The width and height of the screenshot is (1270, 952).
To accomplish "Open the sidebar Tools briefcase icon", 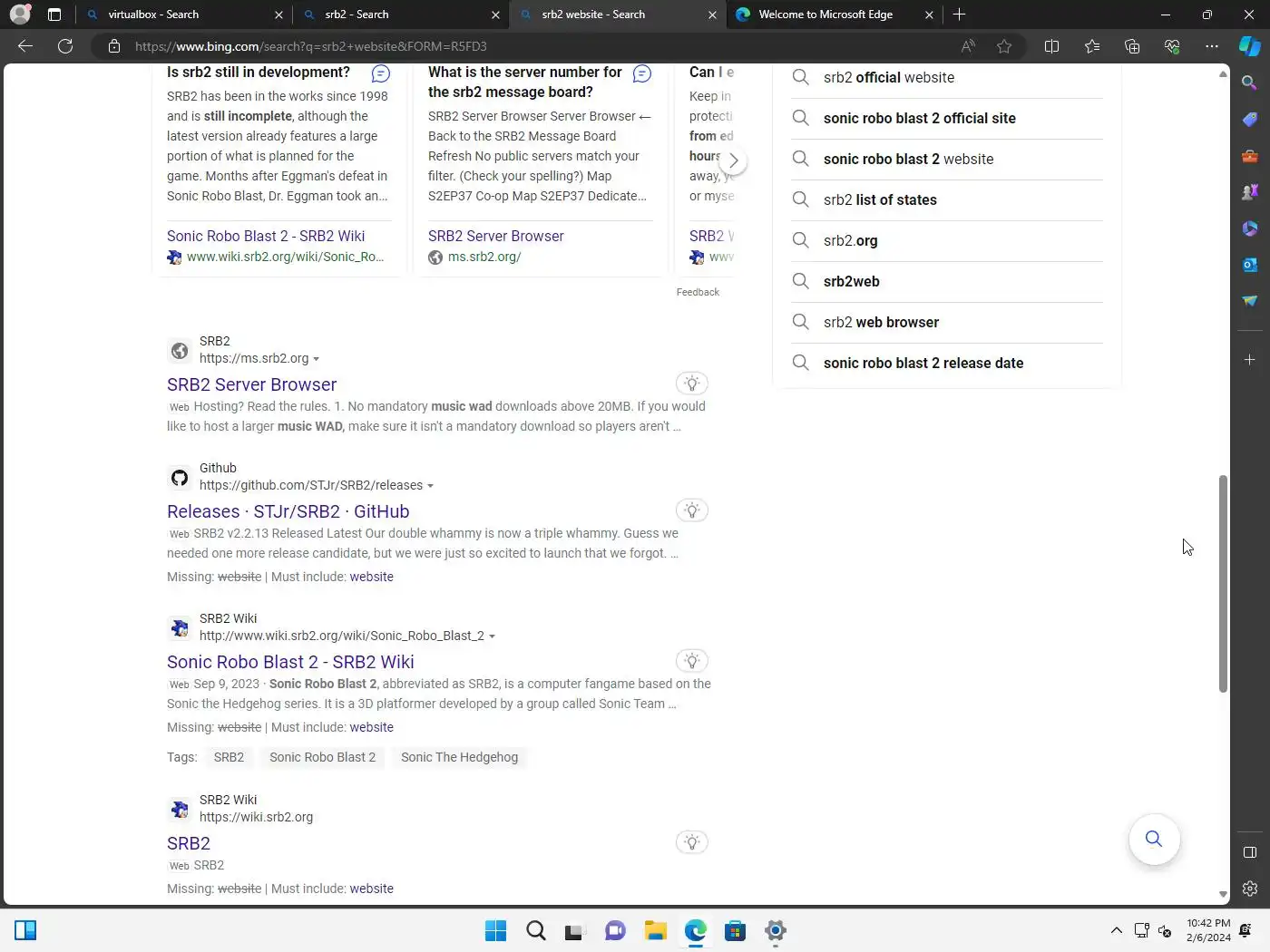I will [1250, 156].
